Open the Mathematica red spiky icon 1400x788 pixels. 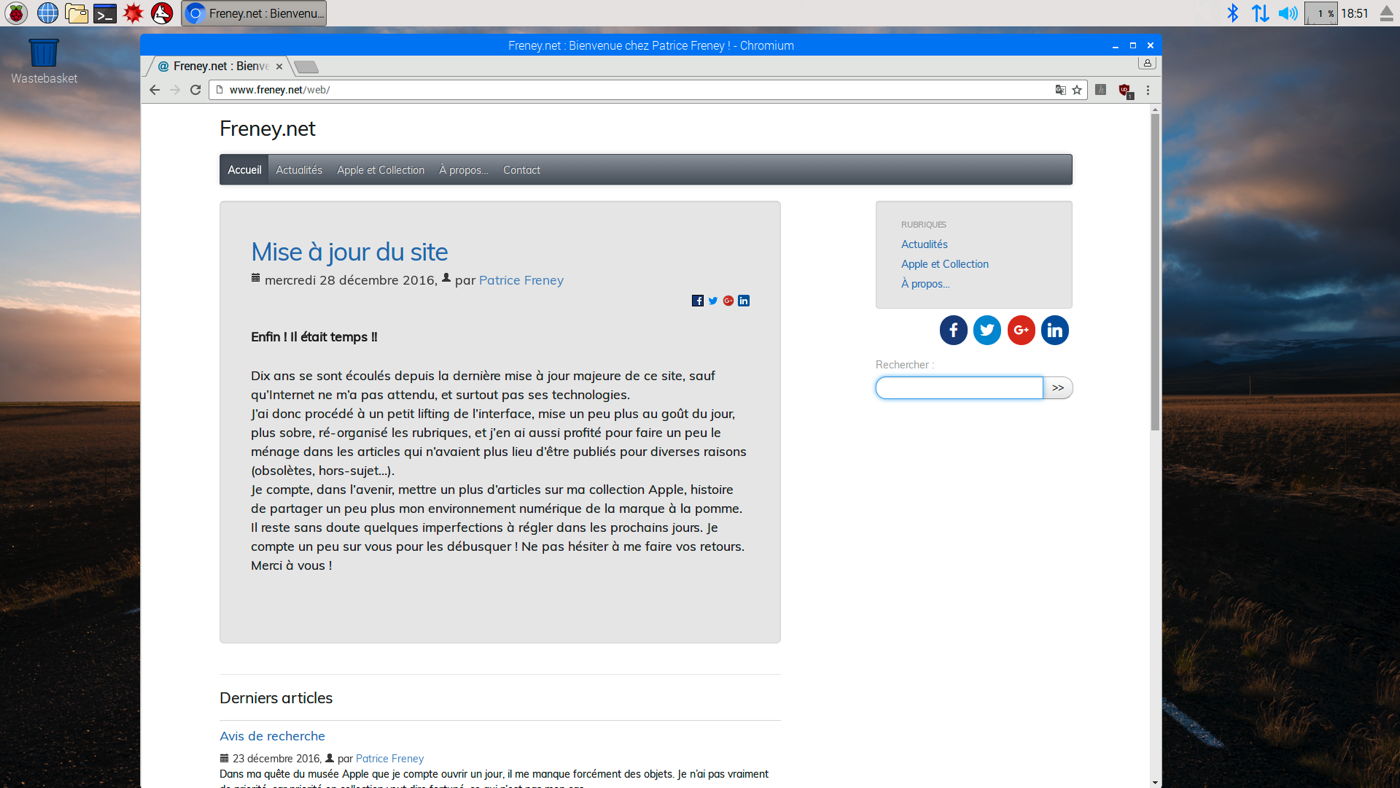click(133, 13)
